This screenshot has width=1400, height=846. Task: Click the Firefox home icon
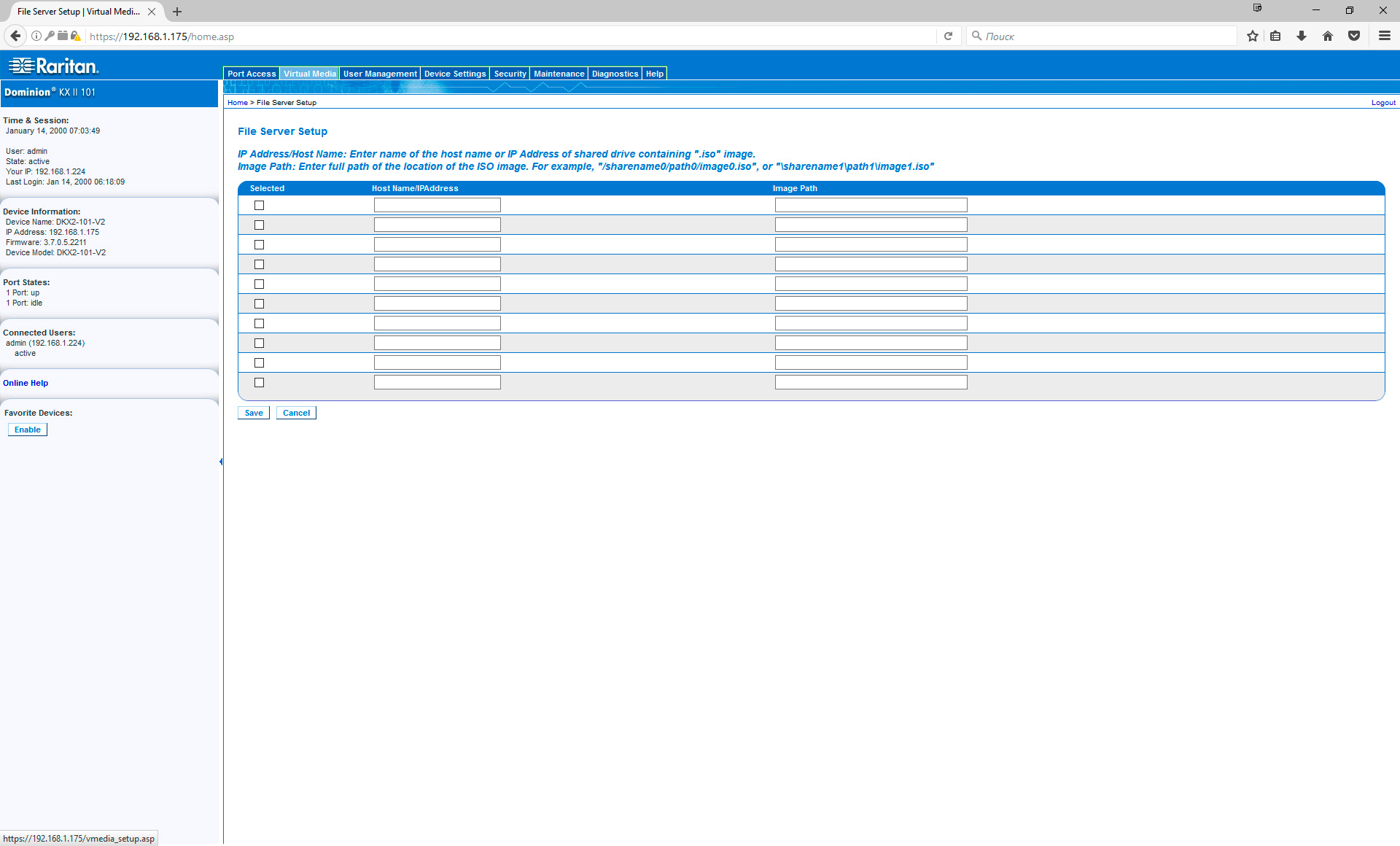tap(1327, 36)
